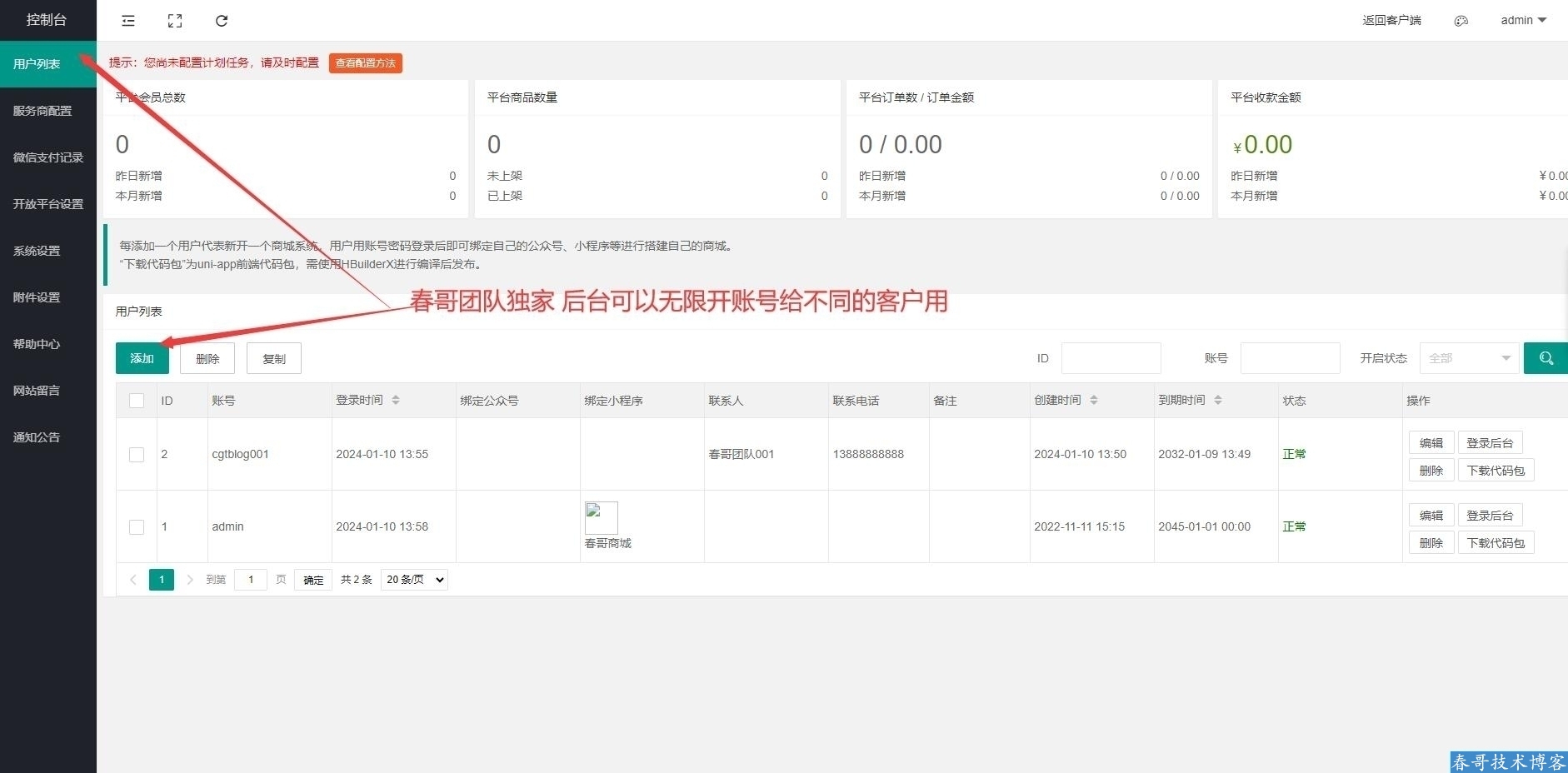Sort by 到期时间 column arrows
1568x773 pixels.
click(x=1218, y=401)
